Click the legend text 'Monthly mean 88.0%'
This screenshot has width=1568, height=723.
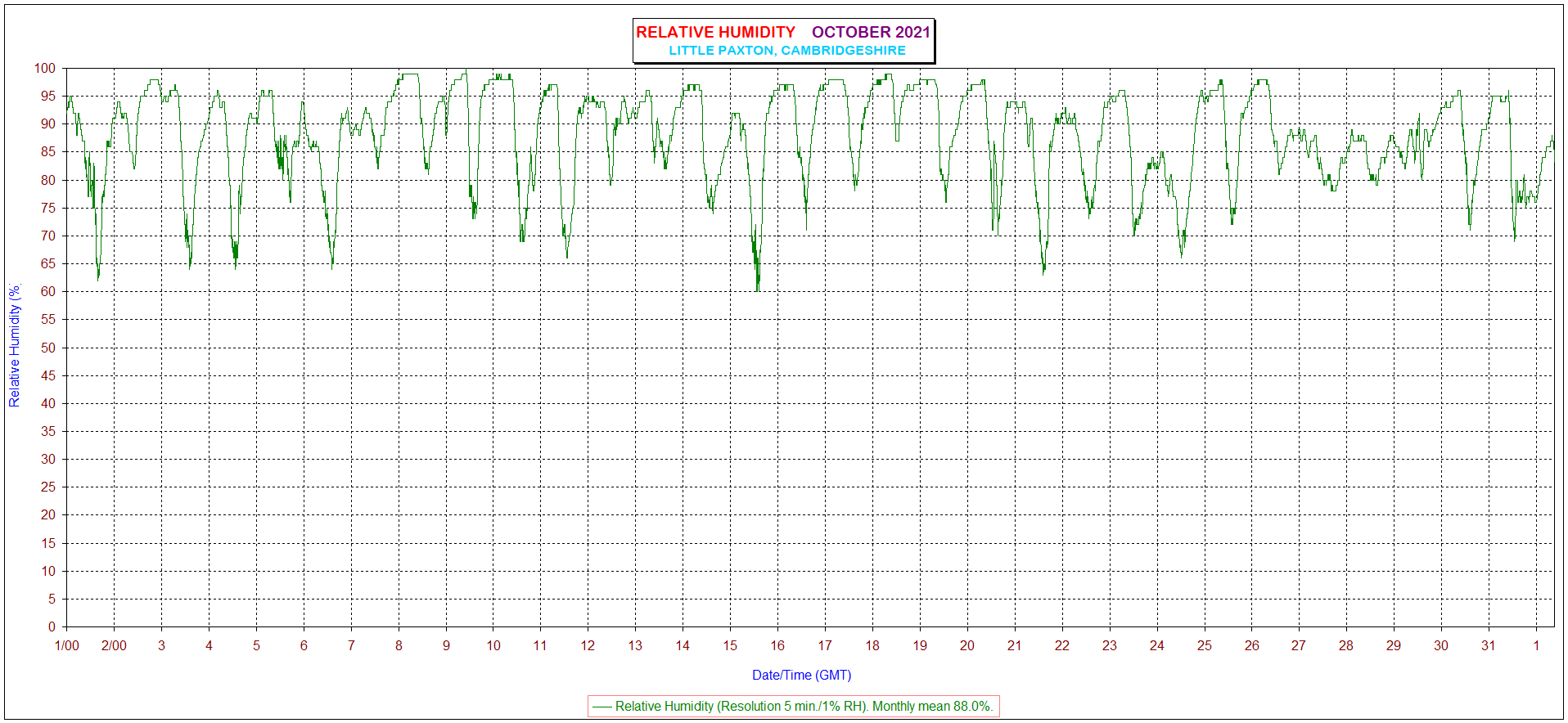932,706
